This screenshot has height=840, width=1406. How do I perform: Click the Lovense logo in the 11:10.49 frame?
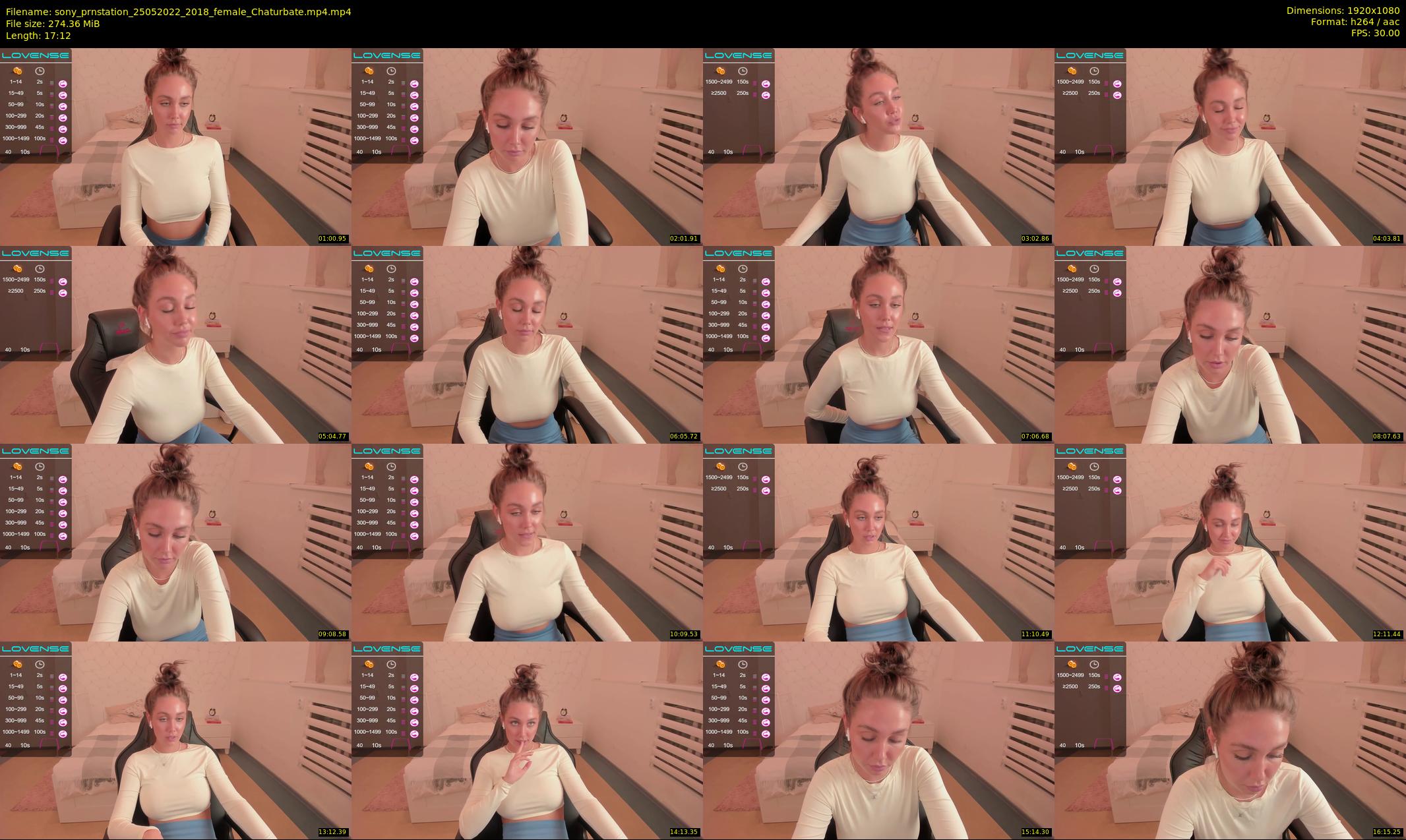(739, 451)
